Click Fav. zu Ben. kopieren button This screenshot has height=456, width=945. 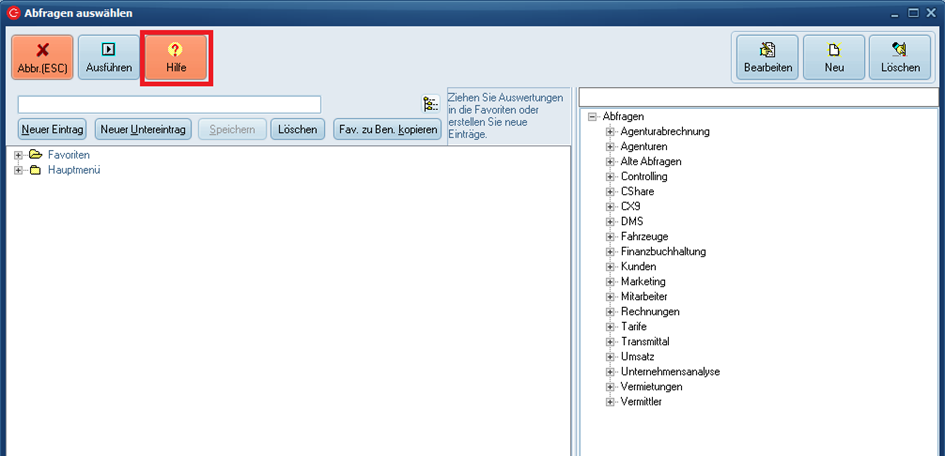[388, 129]
